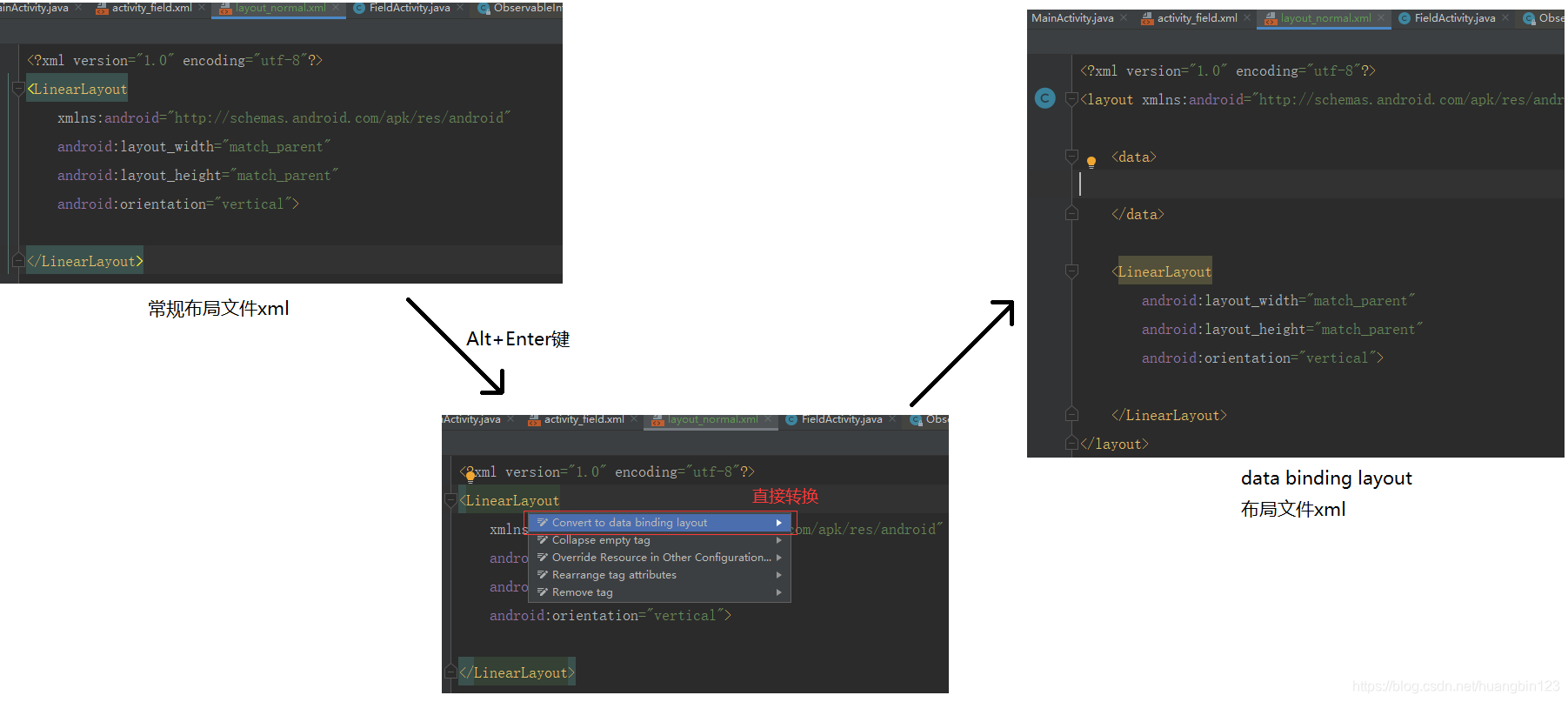
Task: Open submenu arrow next to 'Rearrange tag attributes'
Action: 779,575
